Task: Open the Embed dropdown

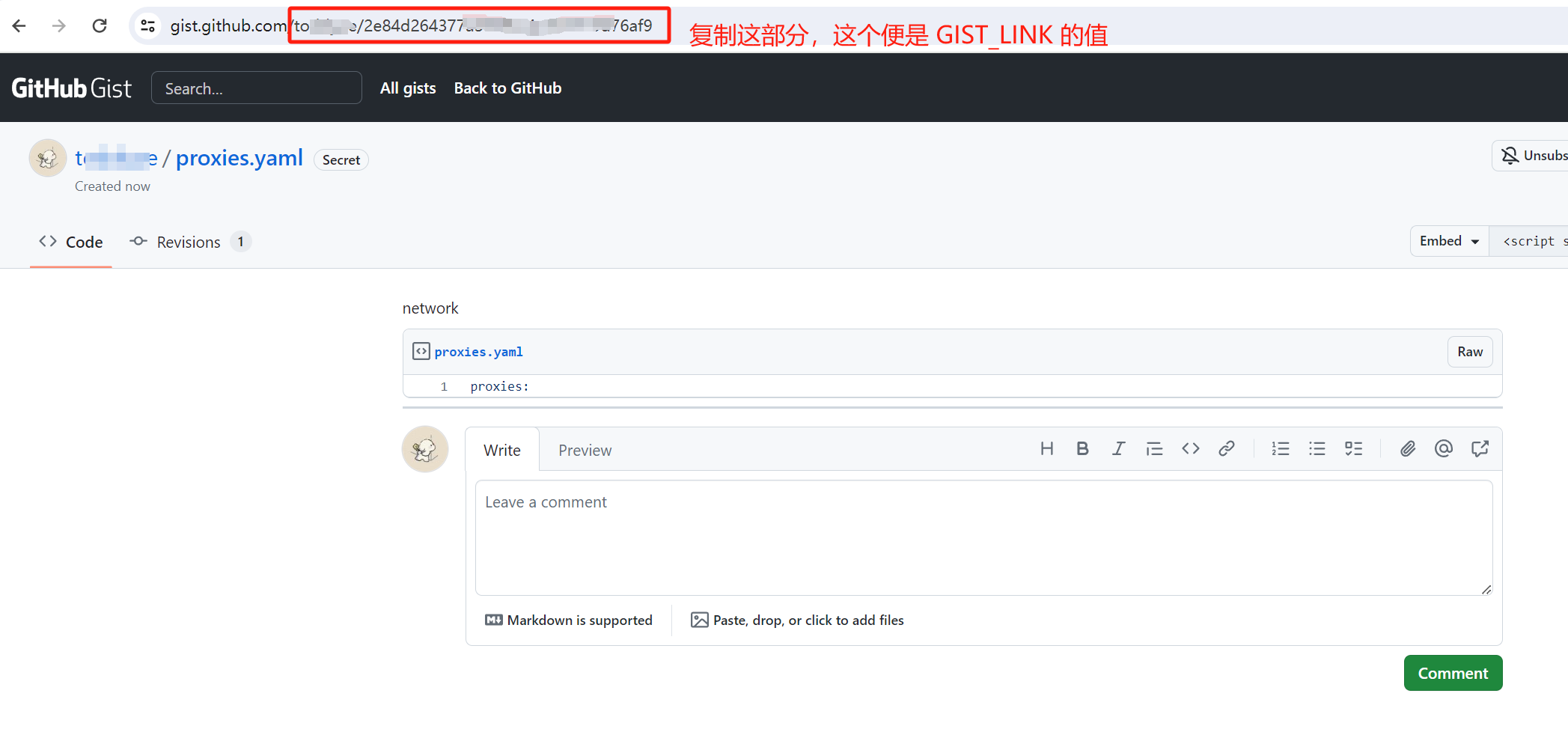Action: click(x=1450, y=241)
